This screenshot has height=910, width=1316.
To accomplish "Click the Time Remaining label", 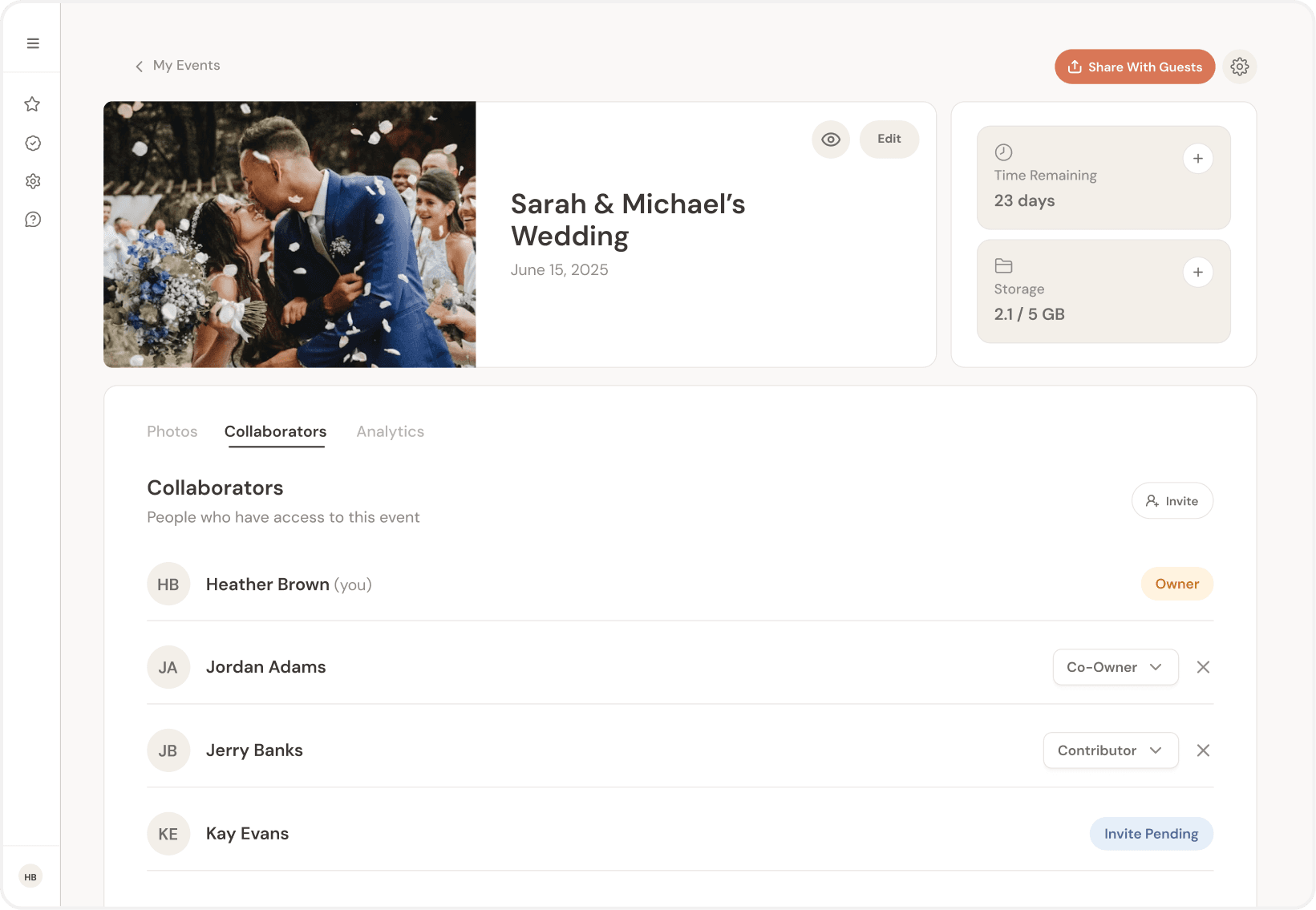I will (x=1046, y=176).
